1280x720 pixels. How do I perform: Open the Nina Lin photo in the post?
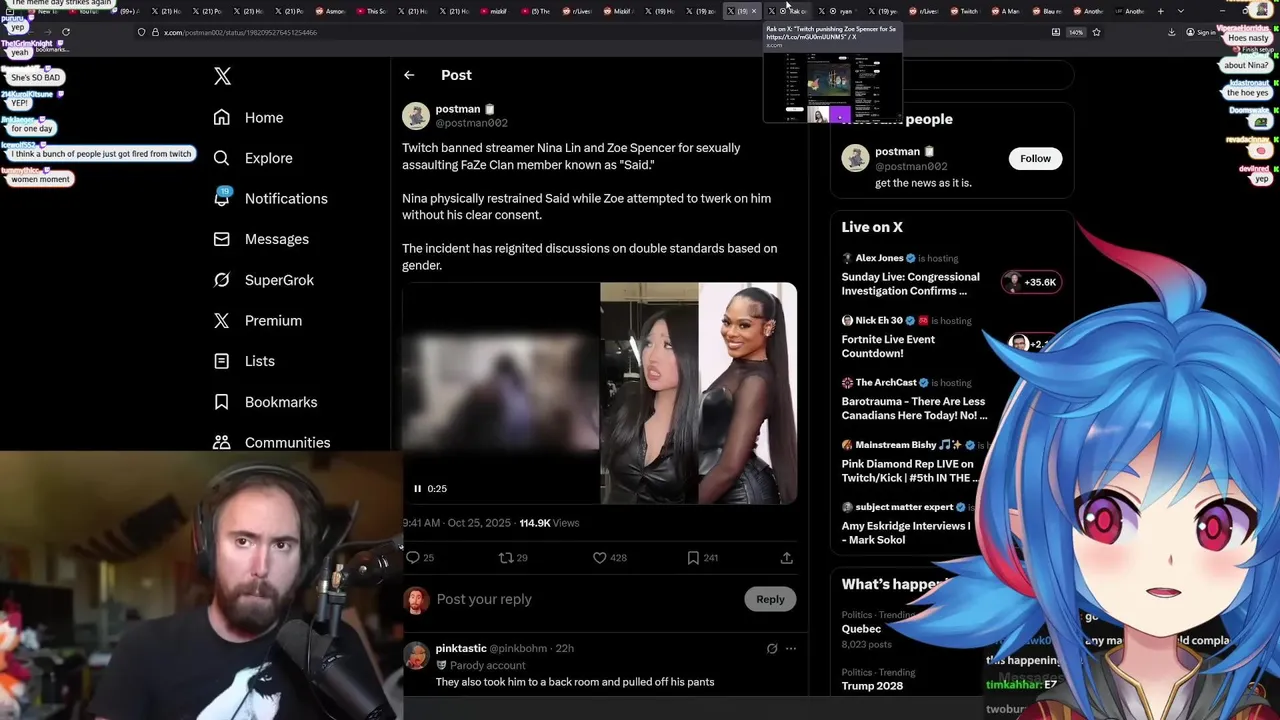(649, 392)
